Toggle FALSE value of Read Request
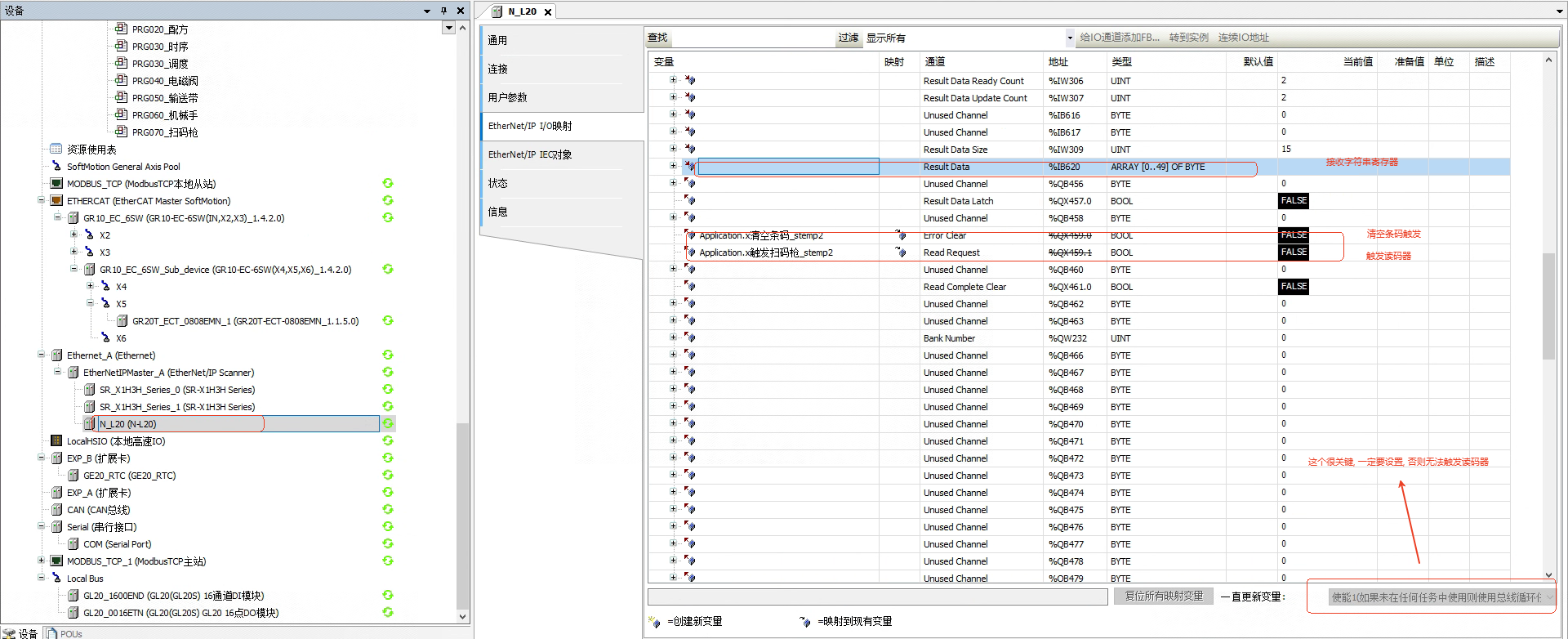Viewport: 1568px width, 639px height. [x=1294, y=252]
